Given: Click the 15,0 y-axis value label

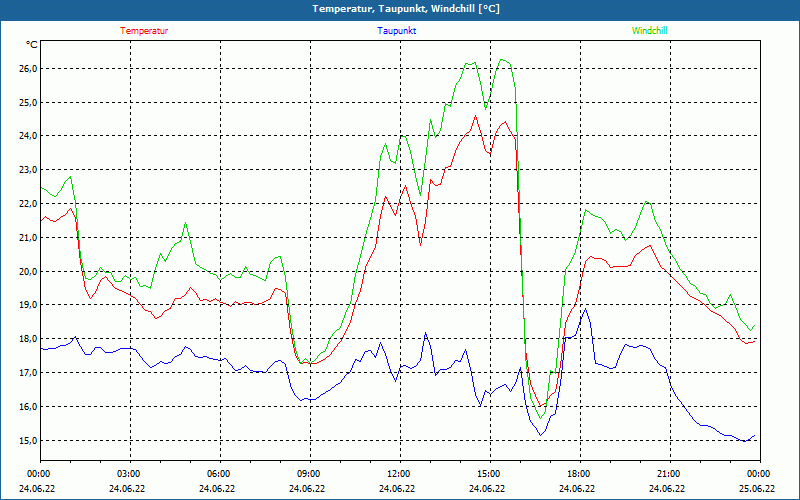Looking at the screenshot, I should (x=26, y=440).
